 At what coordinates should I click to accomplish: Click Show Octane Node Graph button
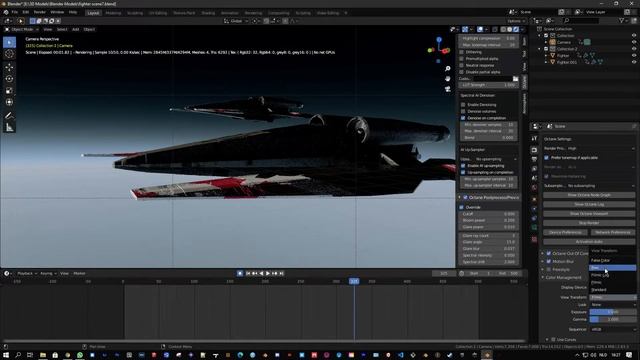(589, 195)
